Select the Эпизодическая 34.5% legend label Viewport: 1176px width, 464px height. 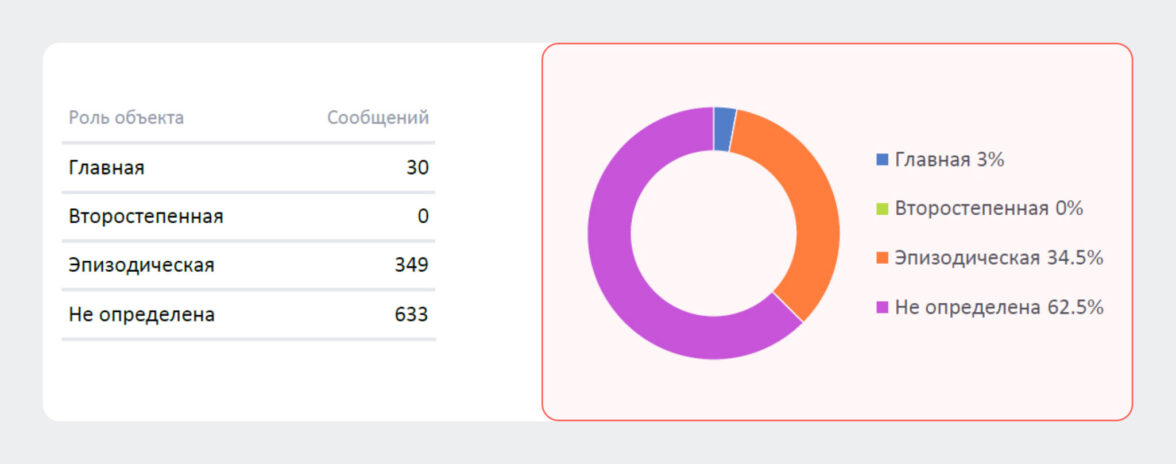click(998, 258)
